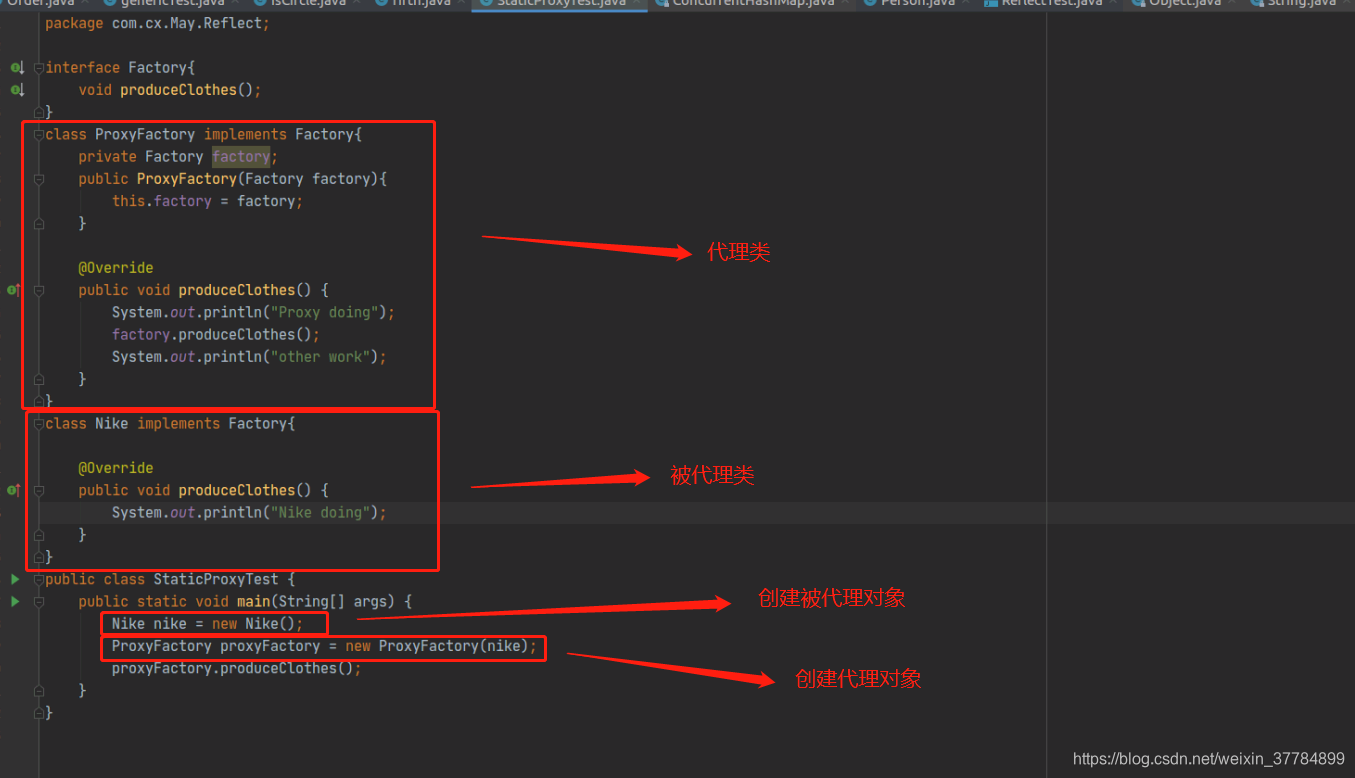This screenshot has width=1355, height=778.
Task: Click 'Nike' name in class Nike declaration
Action: pyautogui.click(x=112, y=424)
